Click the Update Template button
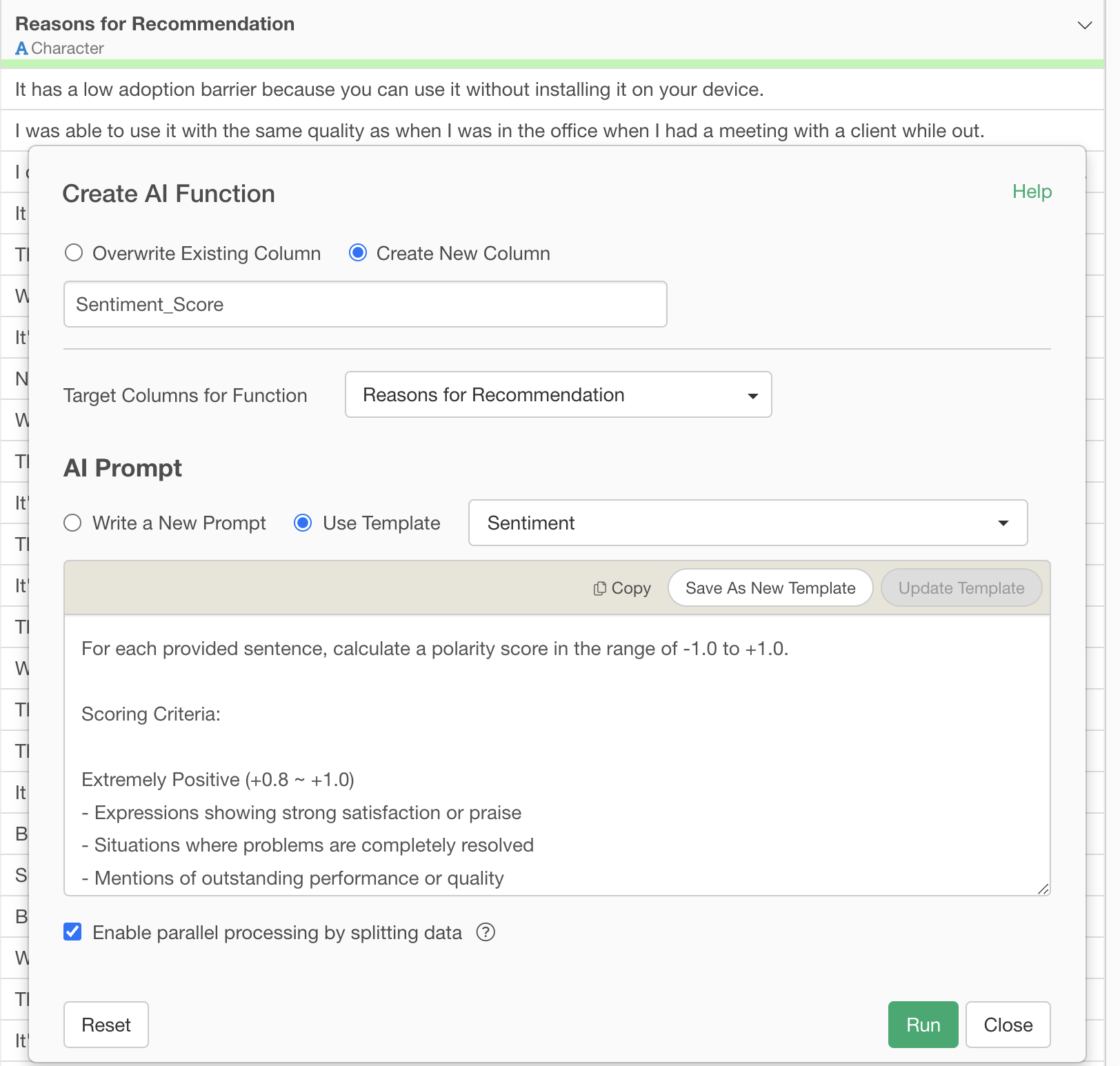1120x1066 pixels. 961,588
